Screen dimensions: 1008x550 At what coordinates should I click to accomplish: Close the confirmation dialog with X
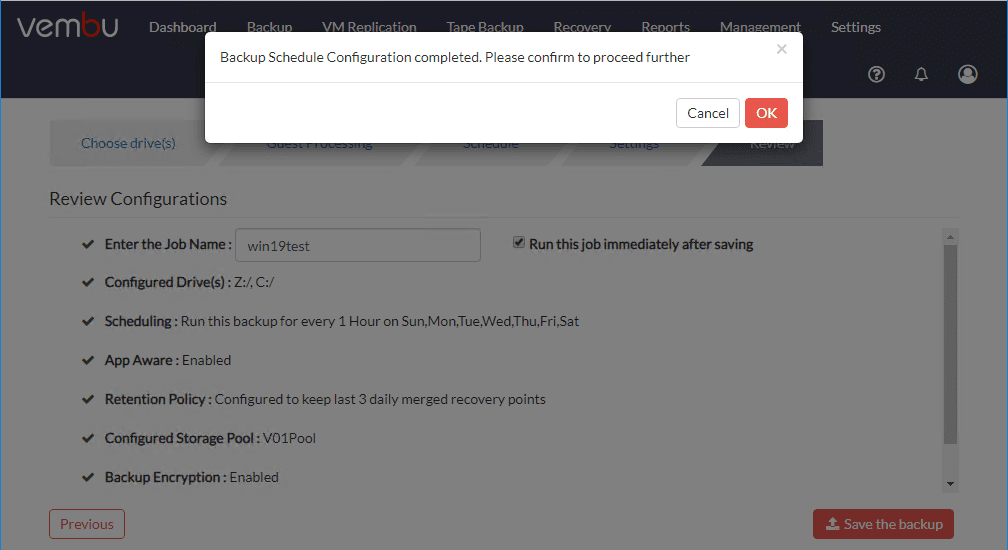(781, 49)
